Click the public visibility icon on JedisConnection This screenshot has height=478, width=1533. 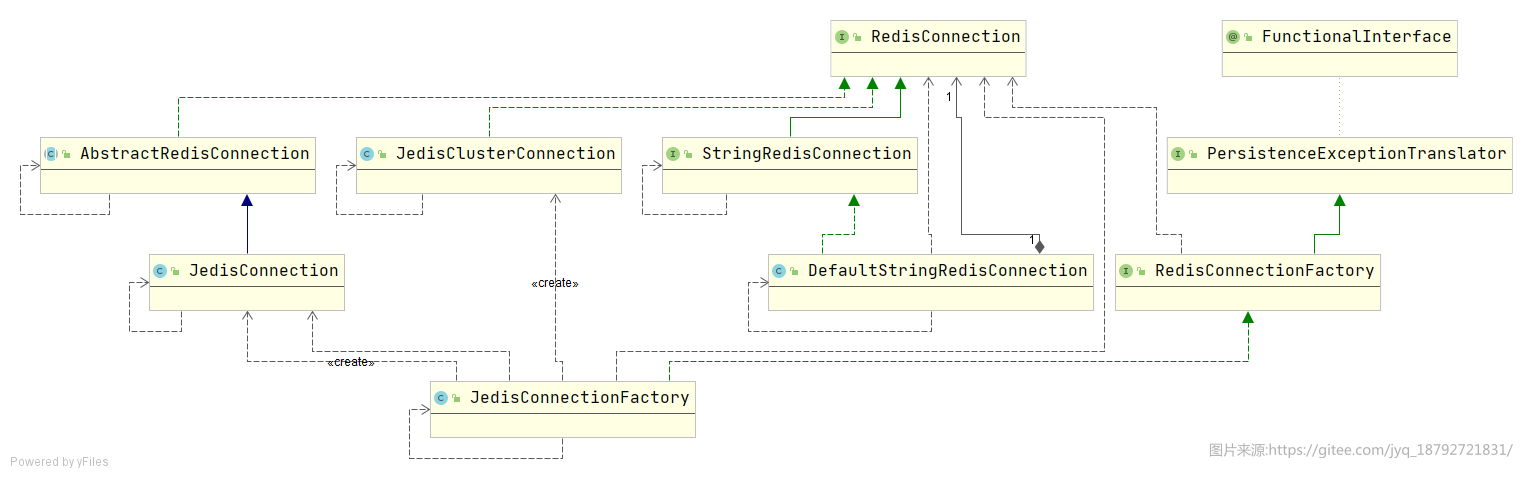pos(175,272)
